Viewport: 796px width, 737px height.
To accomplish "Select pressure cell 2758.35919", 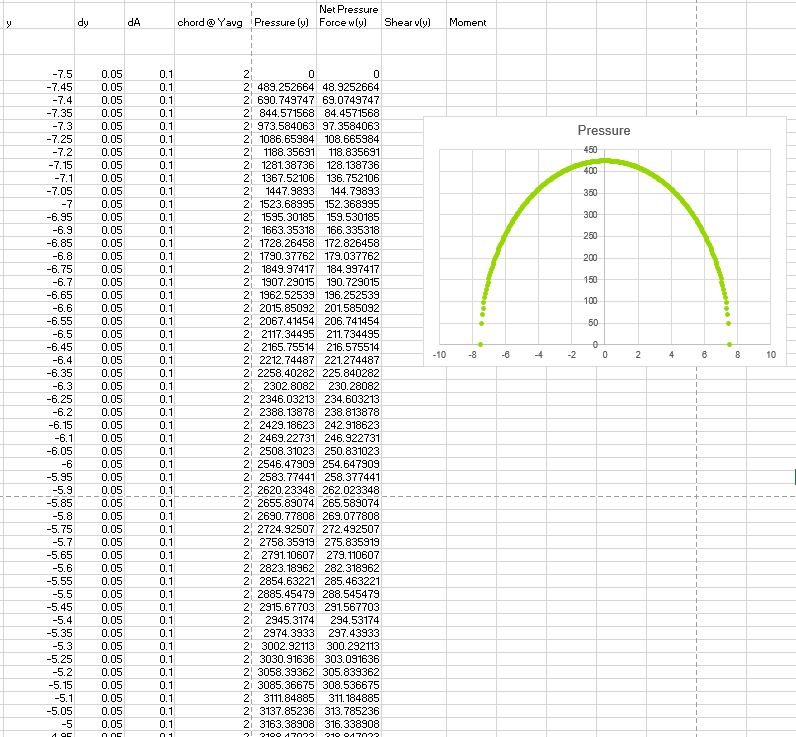I will pyautogui.click(x=284, y=542).
